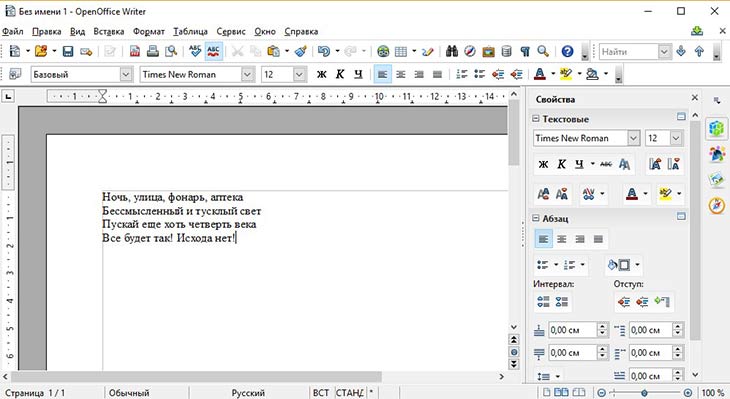Toggle sidebar Strikethrough ABC button
The height and width of the screenshot is (399, 730).
(x=606, y=164)
